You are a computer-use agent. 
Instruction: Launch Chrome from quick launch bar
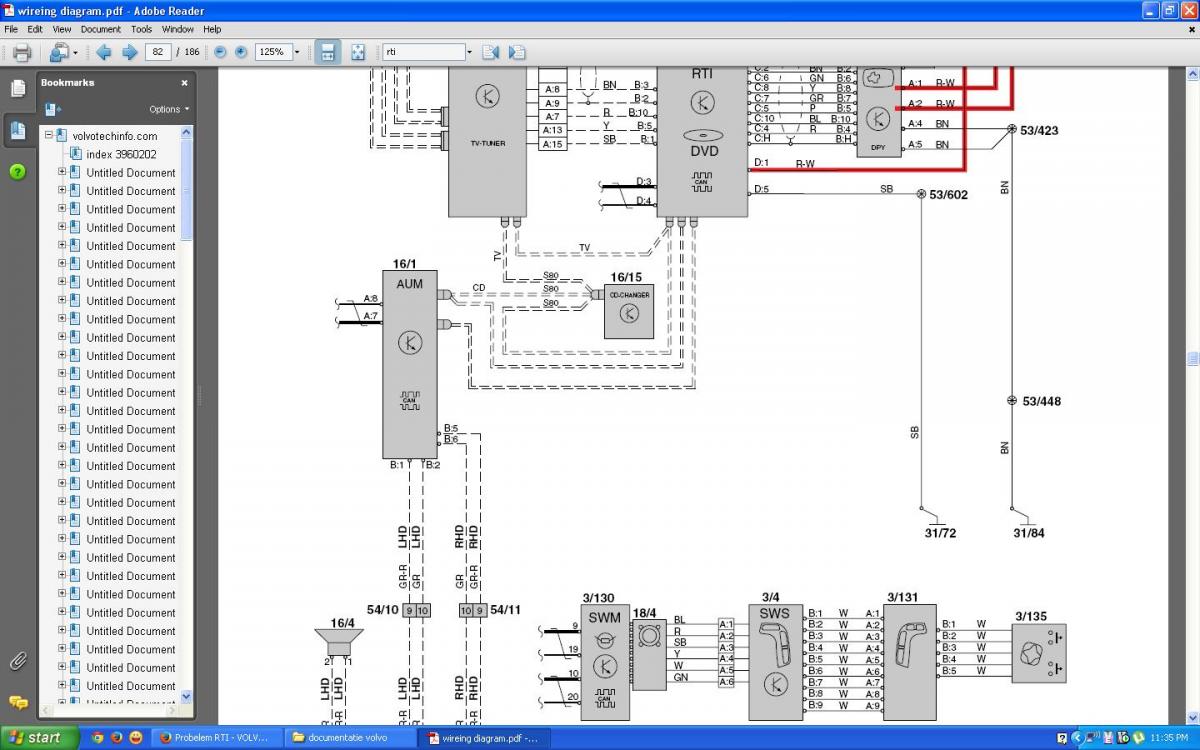pos(97,738)
